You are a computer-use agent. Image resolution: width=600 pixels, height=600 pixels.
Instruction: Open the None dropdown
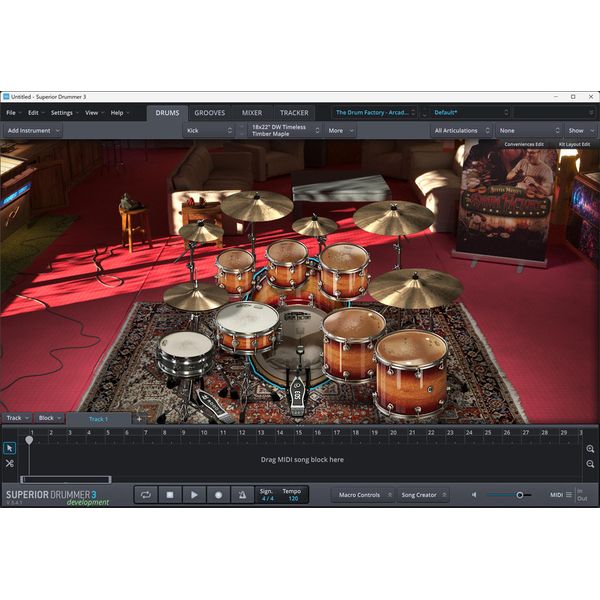(529, 130)
